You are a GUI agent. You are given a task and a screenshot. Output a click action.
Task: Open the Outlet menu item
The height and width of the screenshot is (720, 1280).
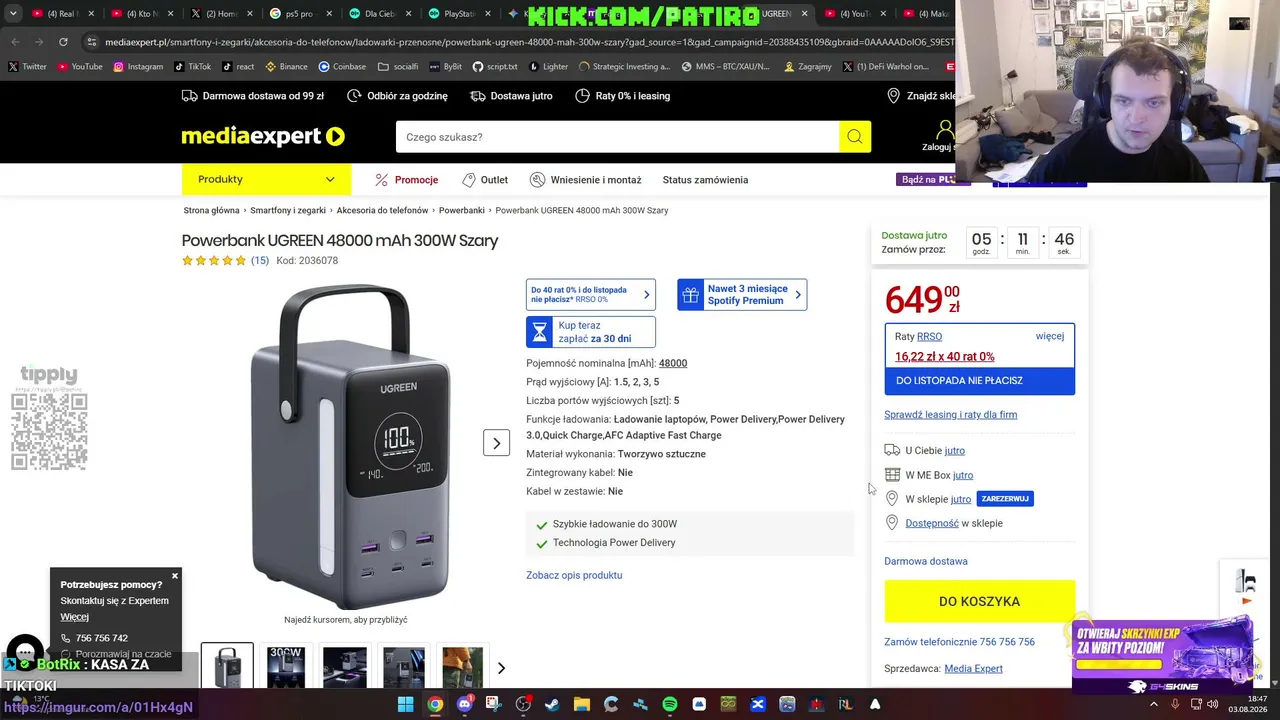click(485, 180)
